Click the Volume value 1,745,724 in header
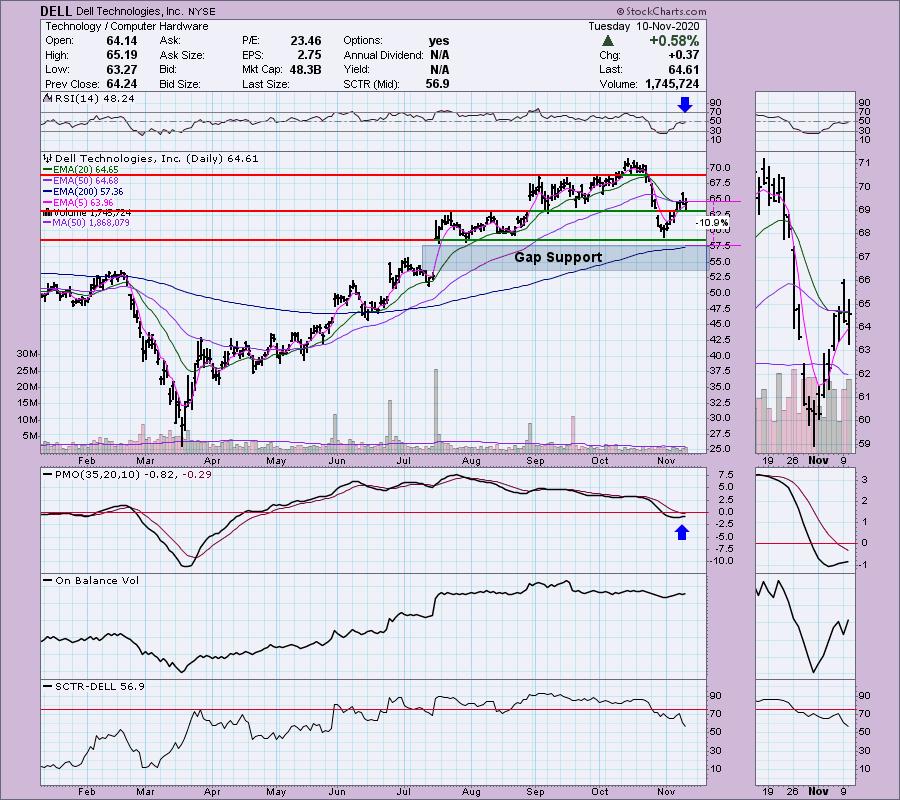 672,84
